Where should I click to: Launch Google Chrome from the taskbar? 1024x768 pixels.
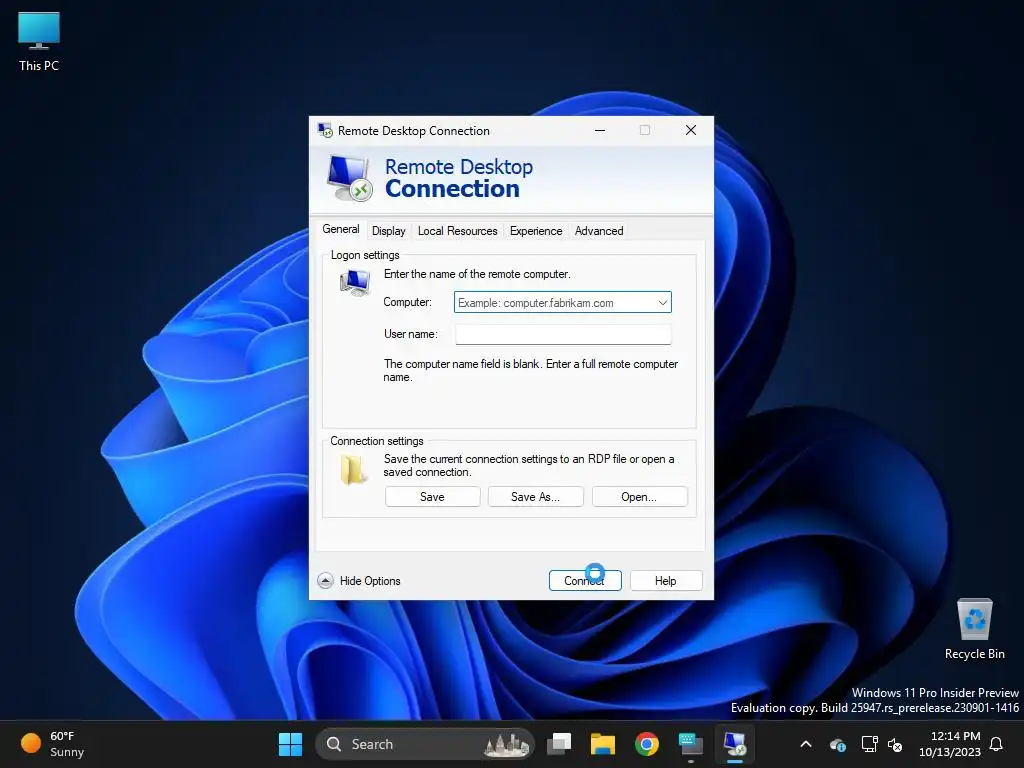click(x=647, y=744)
